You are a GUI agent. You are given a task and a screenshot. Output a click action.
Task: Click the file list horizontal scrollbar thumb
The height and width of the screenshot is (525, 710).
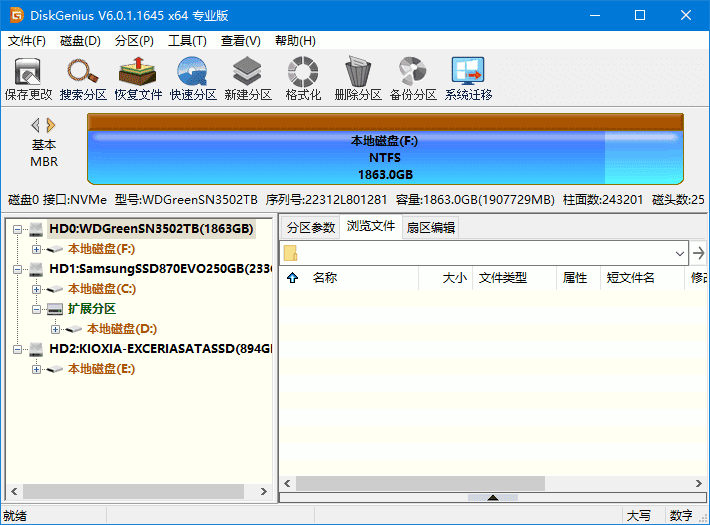(420, 483)
